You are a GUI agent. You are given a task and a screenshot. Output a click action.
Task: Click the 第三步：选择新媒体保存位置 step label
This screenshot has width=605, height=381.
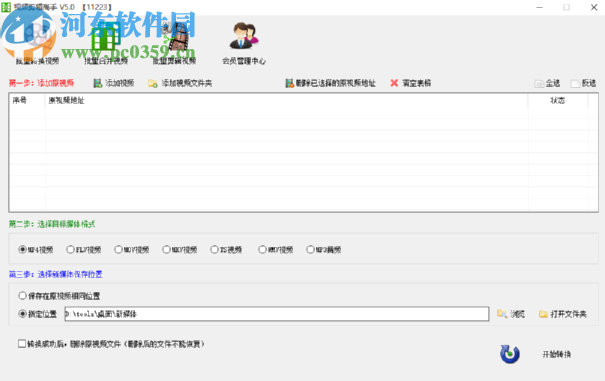click(56, 274)
